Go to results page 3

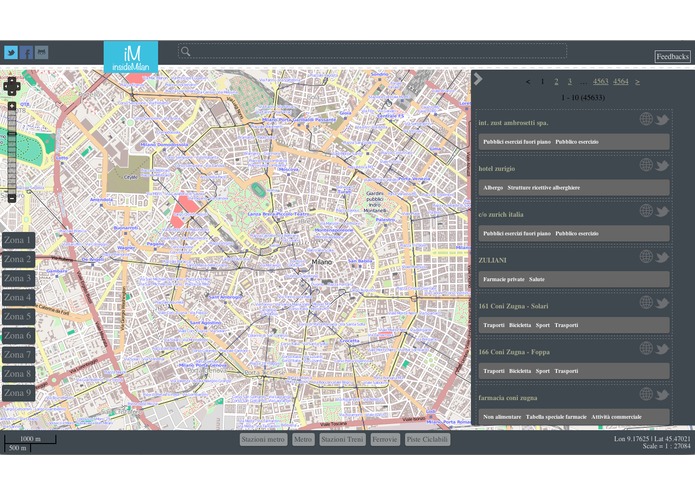[x=570, y=82]
